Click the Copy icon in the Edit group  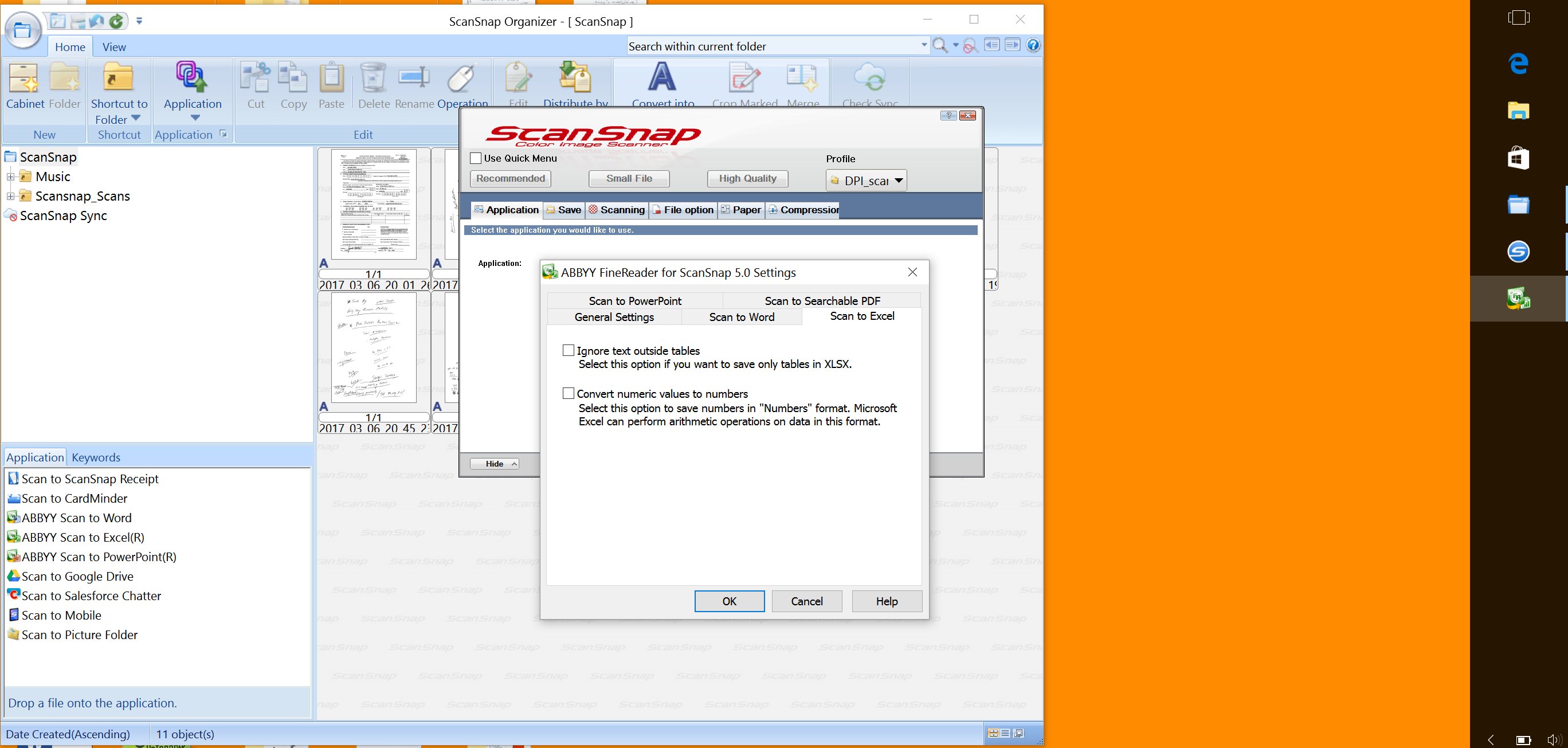click(293, 77)
